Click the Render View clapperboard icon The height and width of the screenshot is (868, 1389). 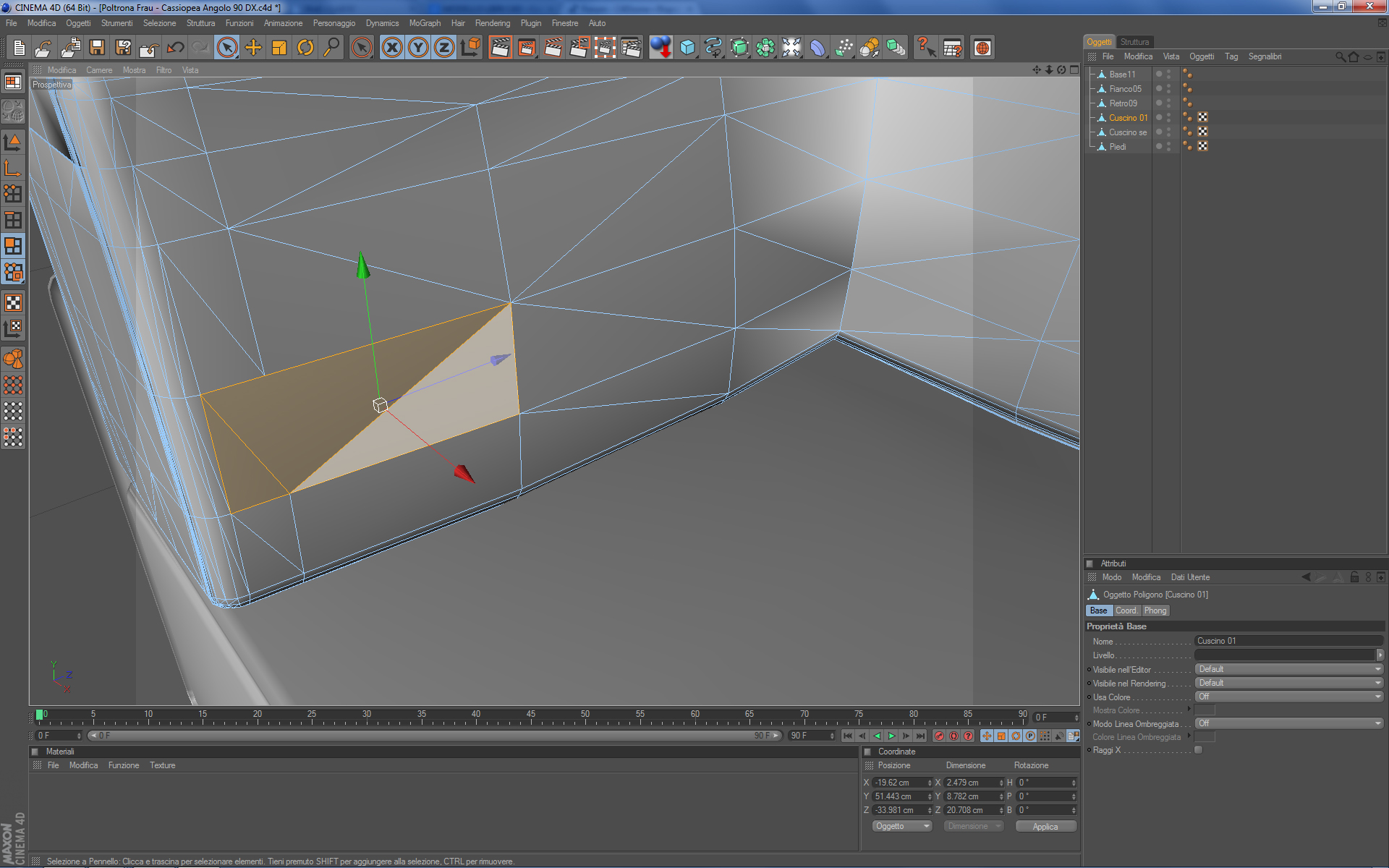click(x=500, y=48)
